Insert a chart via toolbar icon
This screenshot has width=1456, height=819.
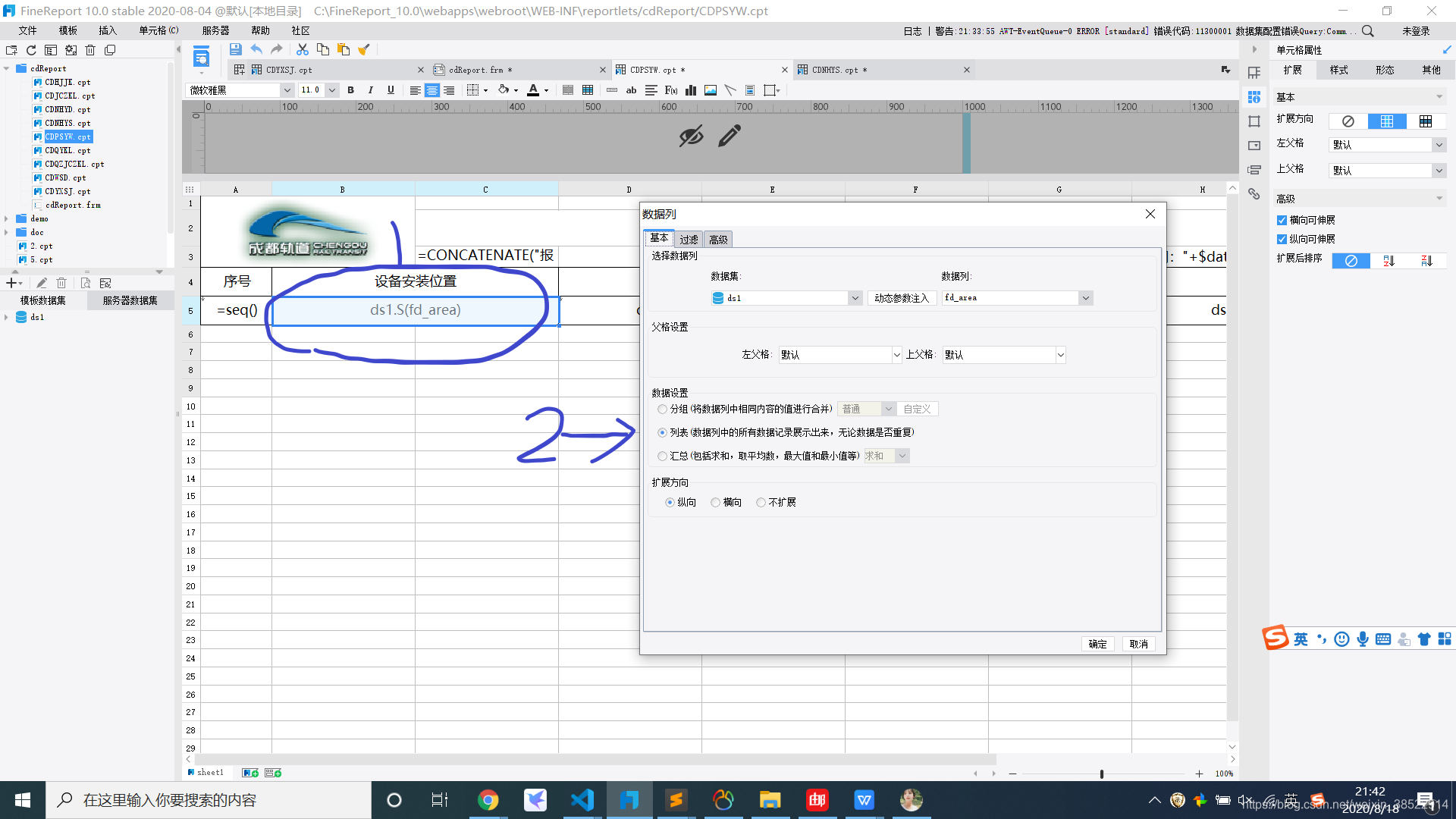691,90
